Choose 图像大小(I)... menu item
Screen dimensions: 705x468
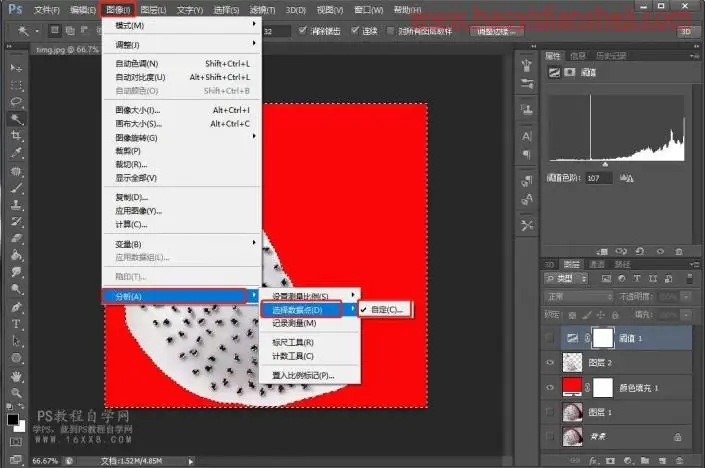[182, 110]
